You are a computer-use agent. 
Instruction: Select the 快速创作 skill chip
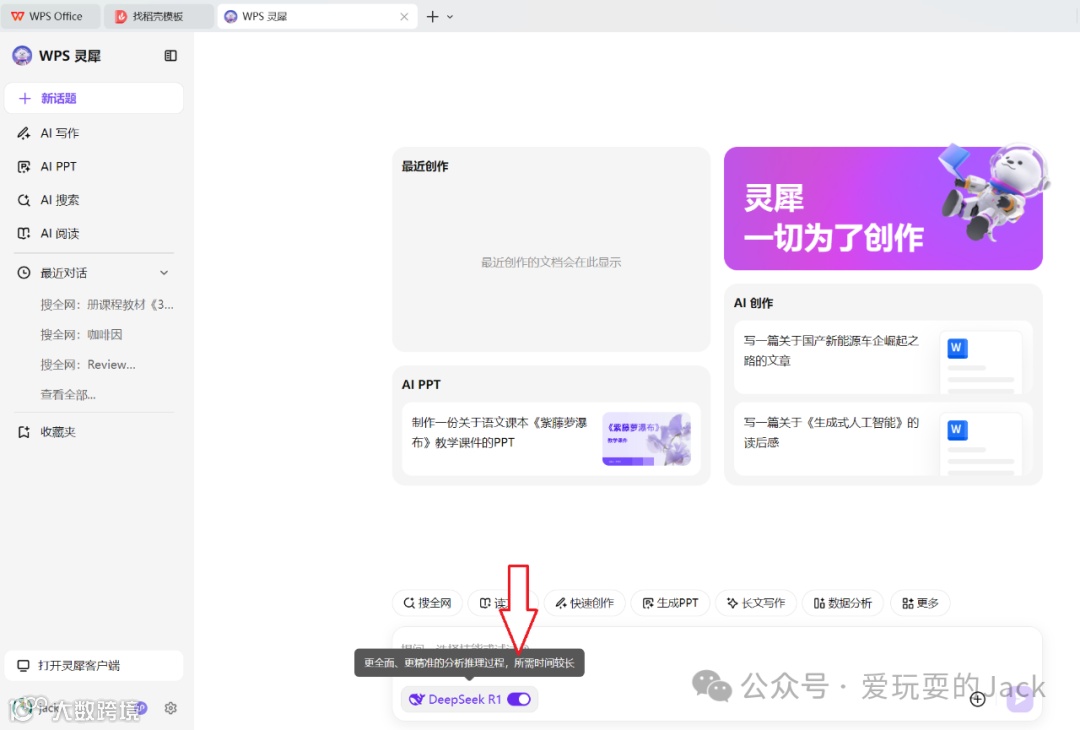[x=584, y=603]
